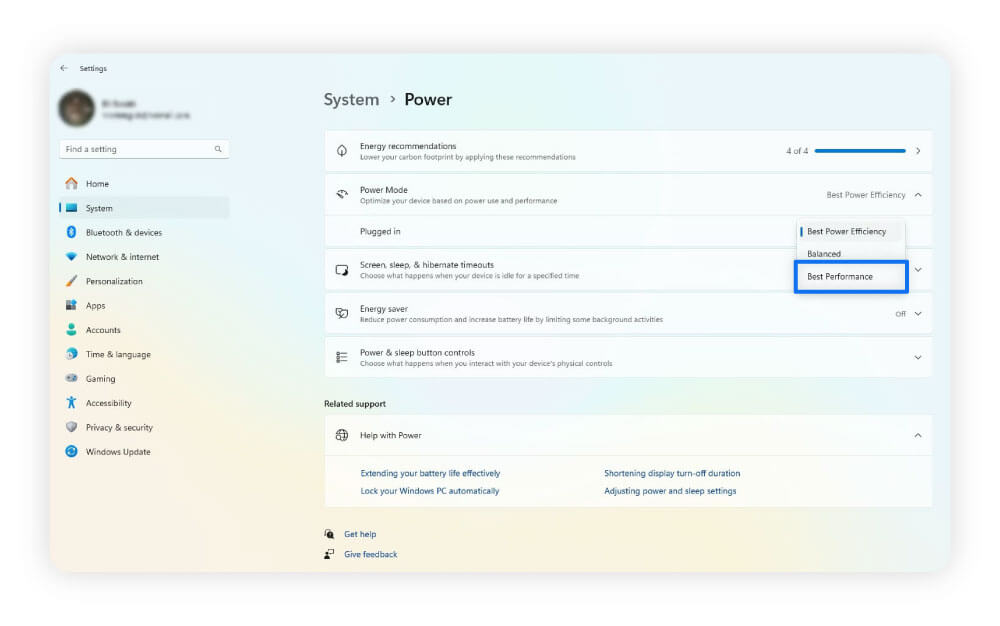This screenshot has height=626, width=1000.
Task: Open the Apps settings page
Action: click(144, 305)
